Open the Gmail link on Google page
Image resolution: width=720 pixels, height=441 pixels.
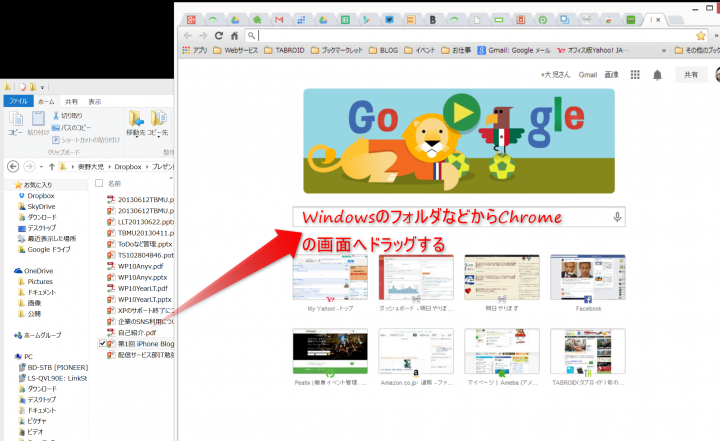[x=588, y=74]
